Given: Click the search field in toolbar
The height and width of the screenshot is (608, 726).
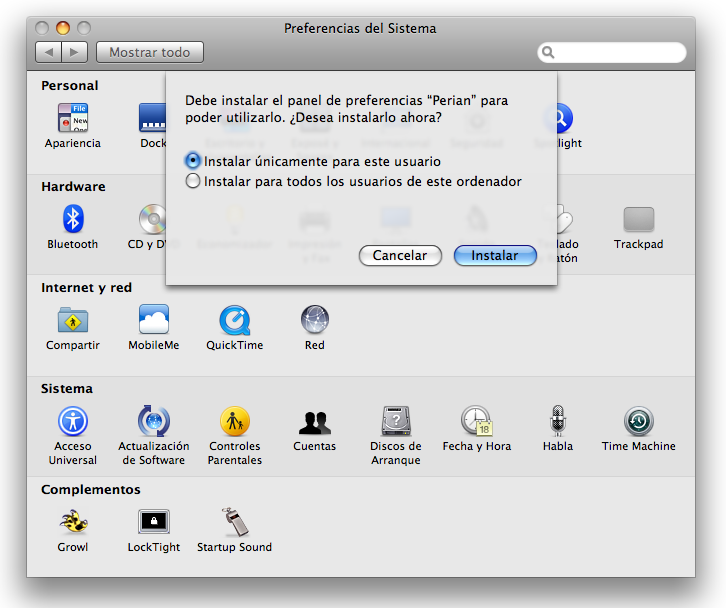Looking at the screenshot, I should (x=612, y=52).
